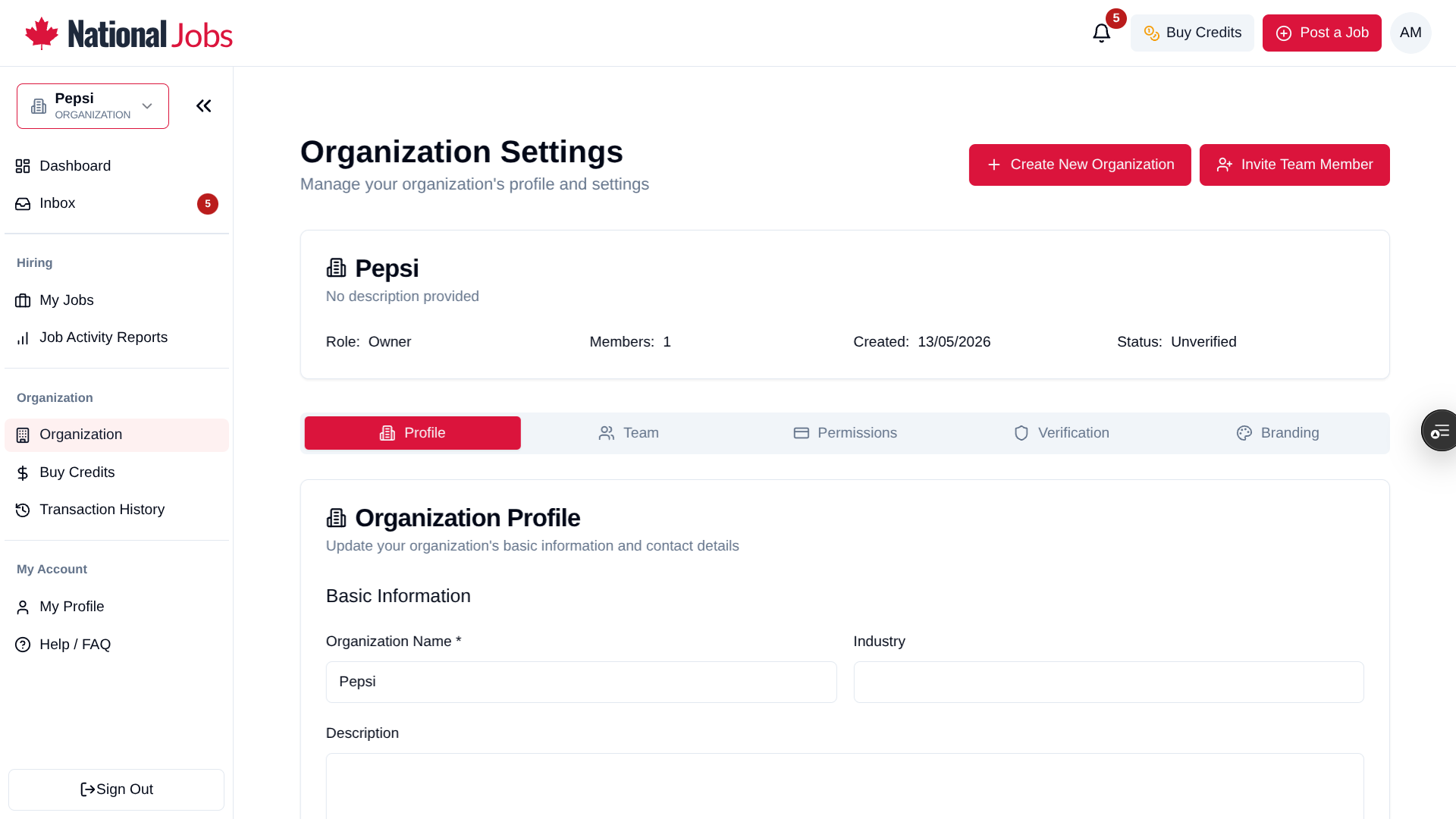Click the Help question mark icon
1456x819 pixels.
(x=23, y=645)
